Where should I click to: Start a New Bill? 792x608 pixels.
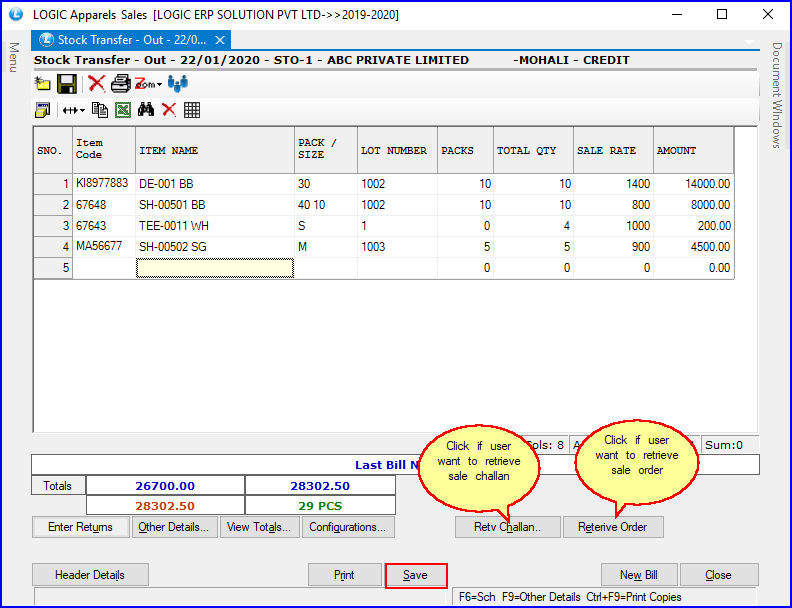639,575
